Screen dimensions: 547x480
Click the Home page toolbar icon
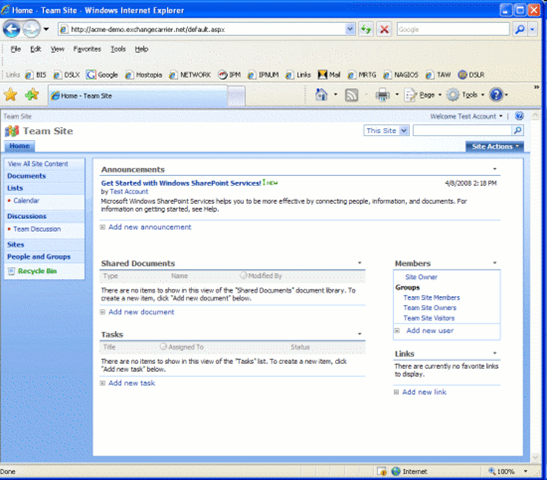(321, 95)
